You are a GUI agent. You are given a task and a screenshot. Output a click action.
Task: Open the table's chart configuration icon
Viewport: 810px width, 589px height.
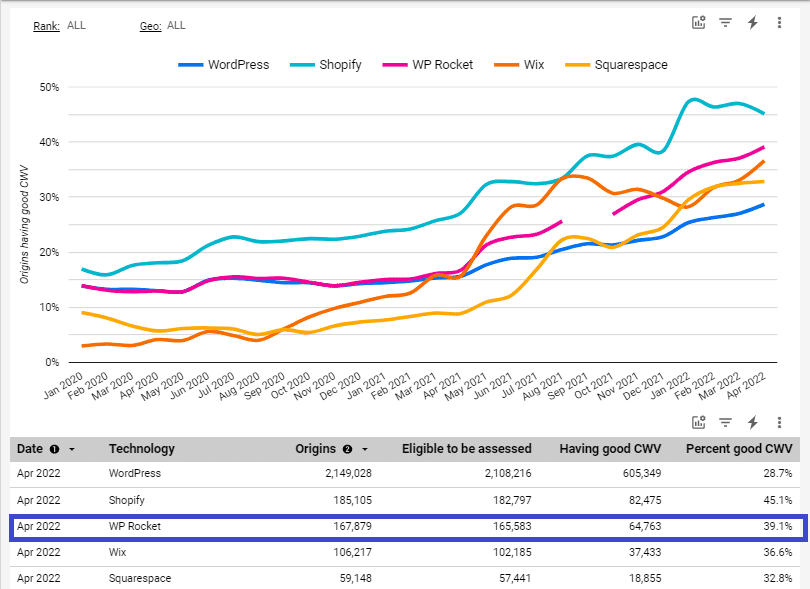[x=699, y=422]
